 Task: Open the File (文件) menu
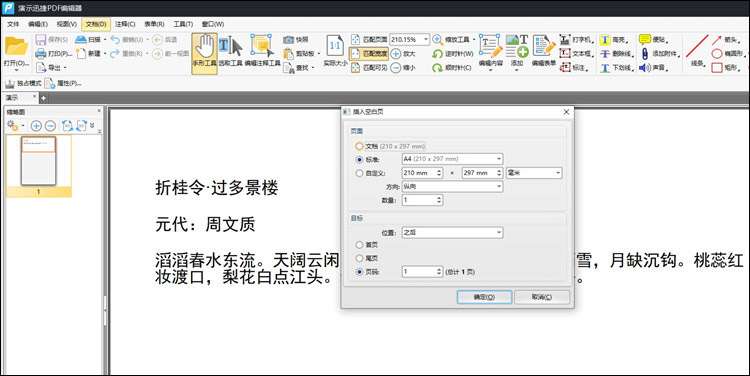[13, 24]
